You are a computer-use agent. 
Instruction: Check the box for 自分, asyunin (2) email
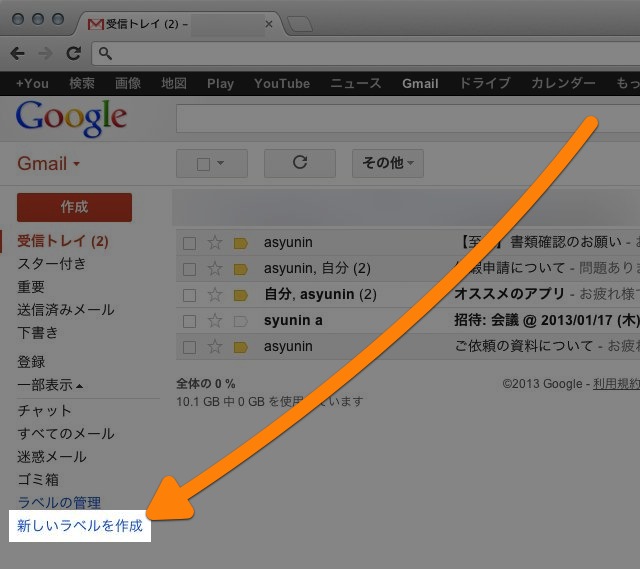(x=189, y=296)
